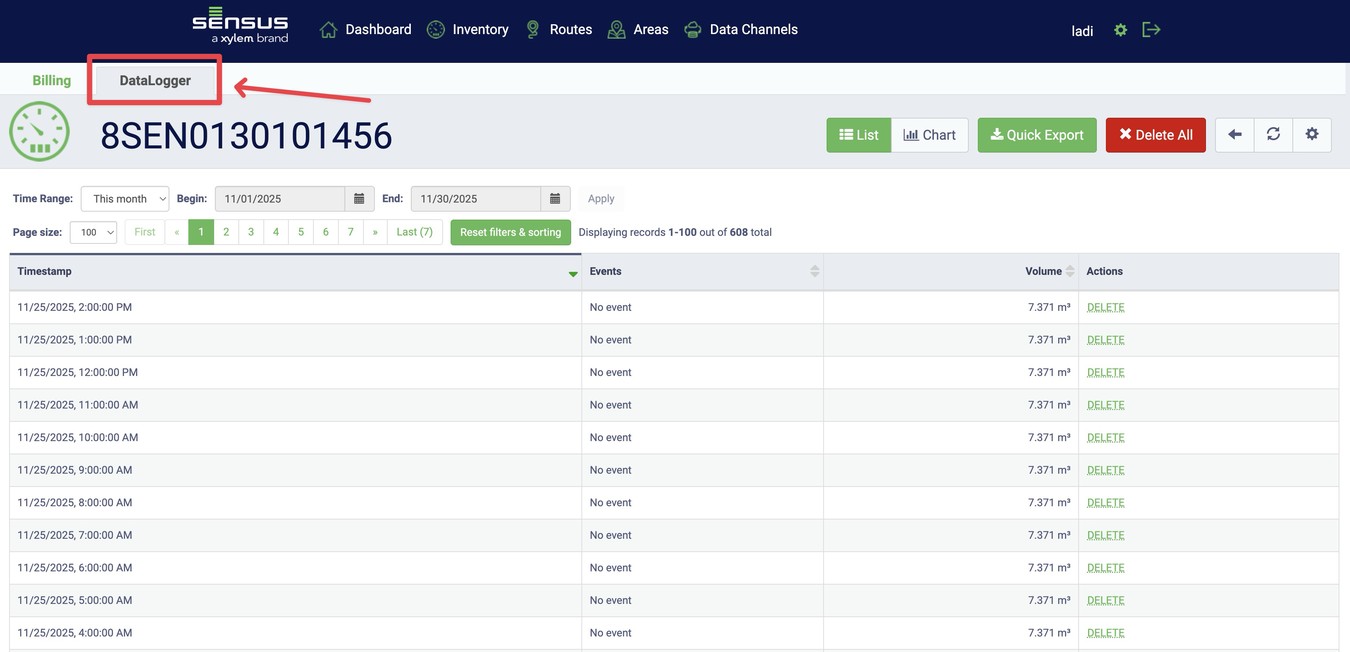Open table settings gear button
The image size is (1350, 652).
pyautogui.click(x=1312, y=135)
